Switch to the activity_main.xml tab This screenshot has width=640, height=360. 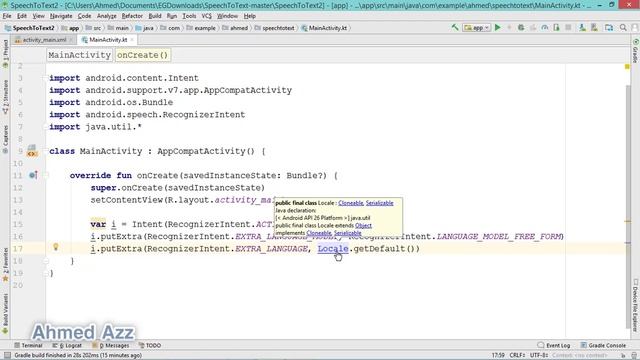[x=44, y=40]
